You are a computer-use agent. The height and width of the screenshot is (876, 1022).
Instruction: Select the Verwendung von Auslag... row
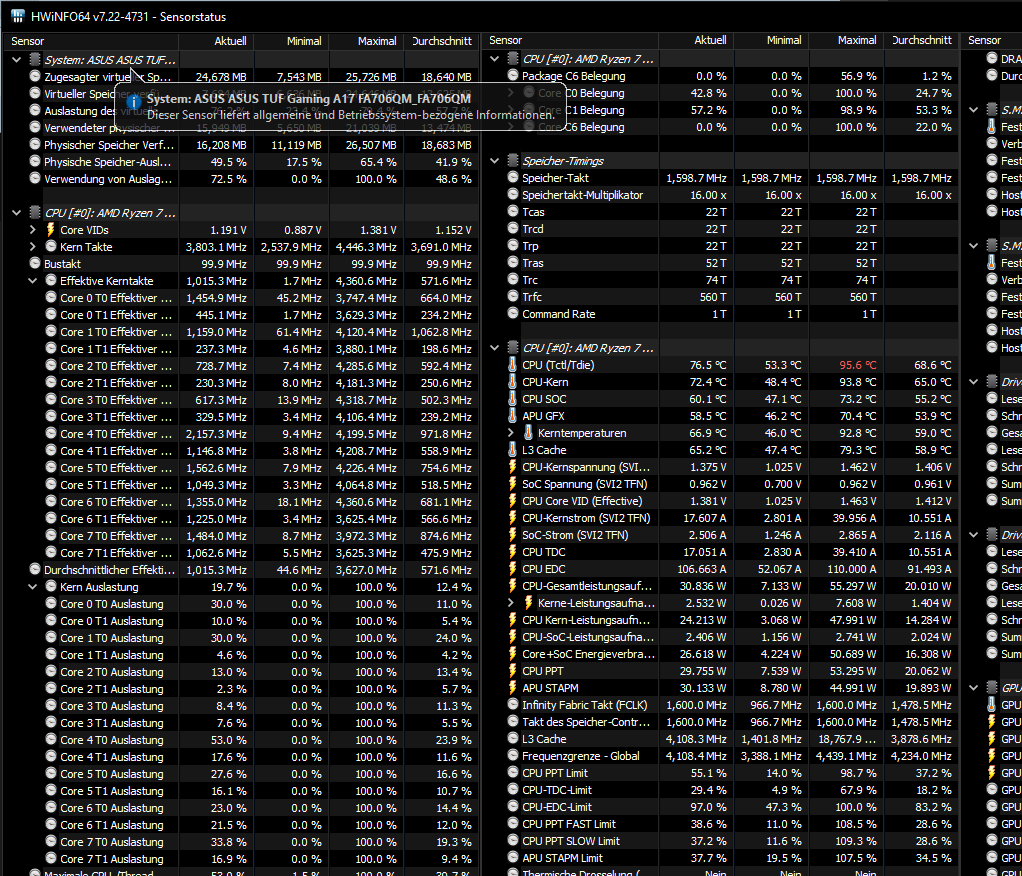tap(241, 179)
